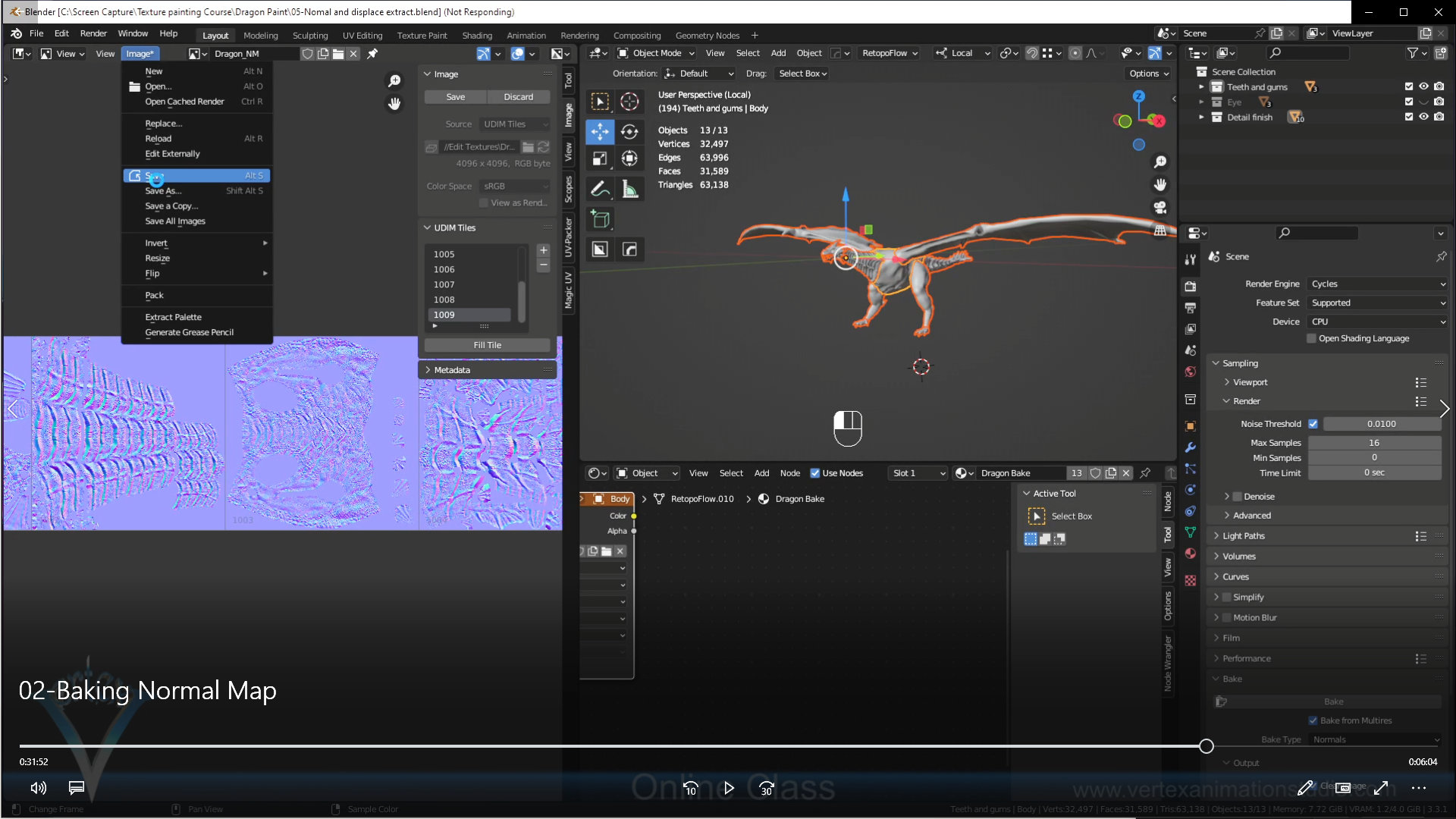1456x819 pixels.
Task: Click Dragon Bake material name field
Action: point(1020,473)
